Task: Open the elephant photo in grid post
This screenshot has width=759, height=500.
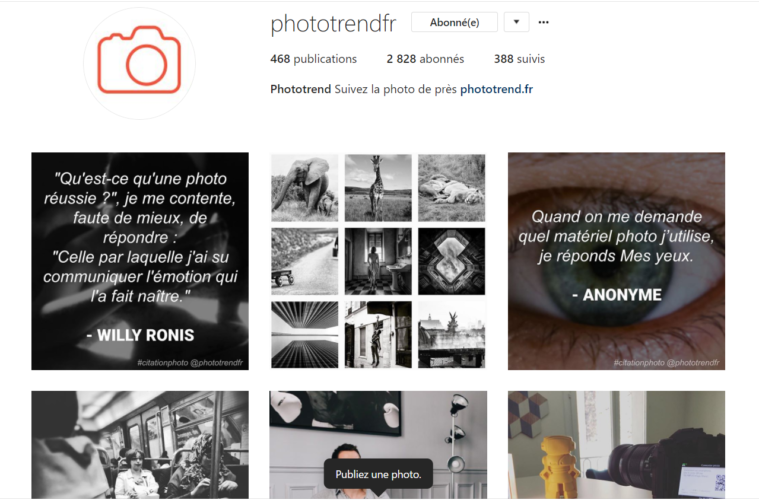Action: point(304,188)
